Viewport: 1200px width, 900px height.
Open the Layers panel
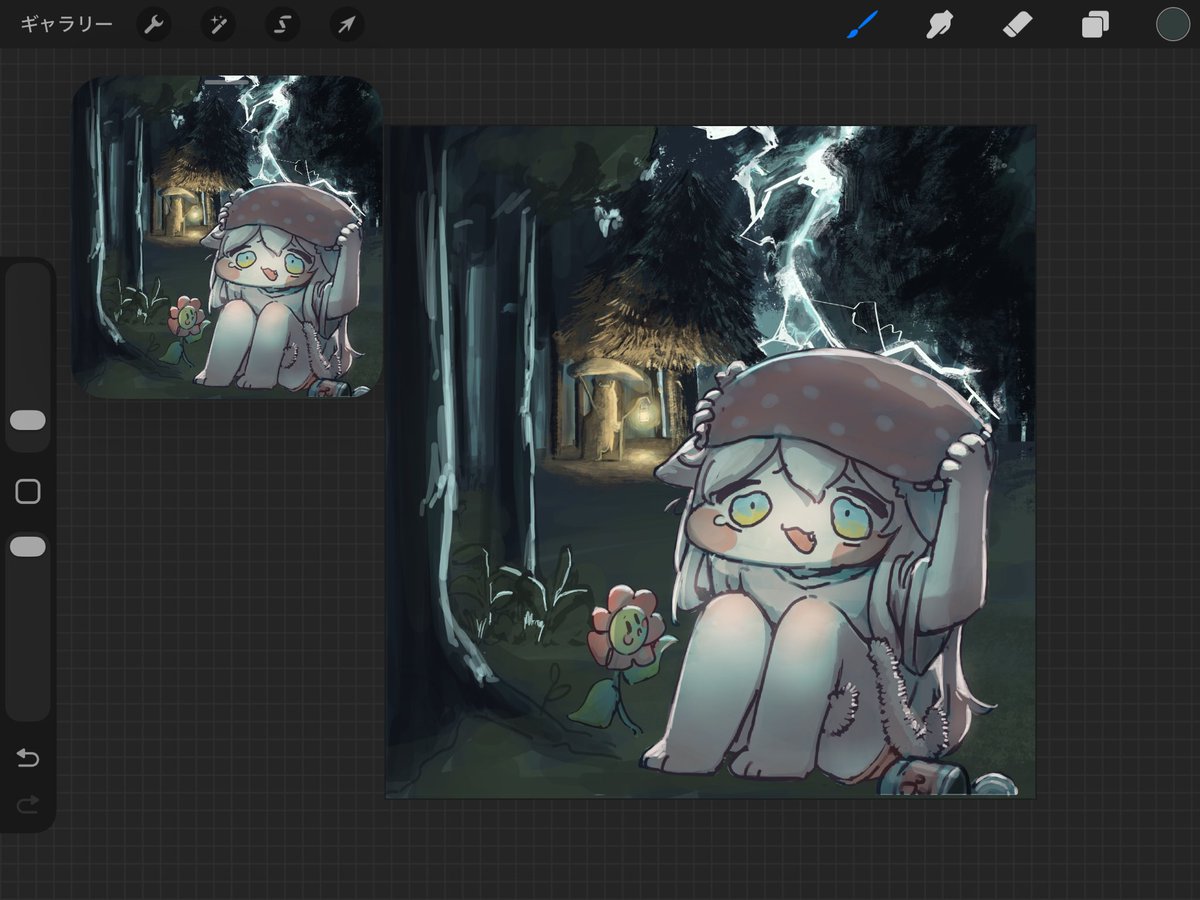pyautogui.click(x=1095, y=24)
